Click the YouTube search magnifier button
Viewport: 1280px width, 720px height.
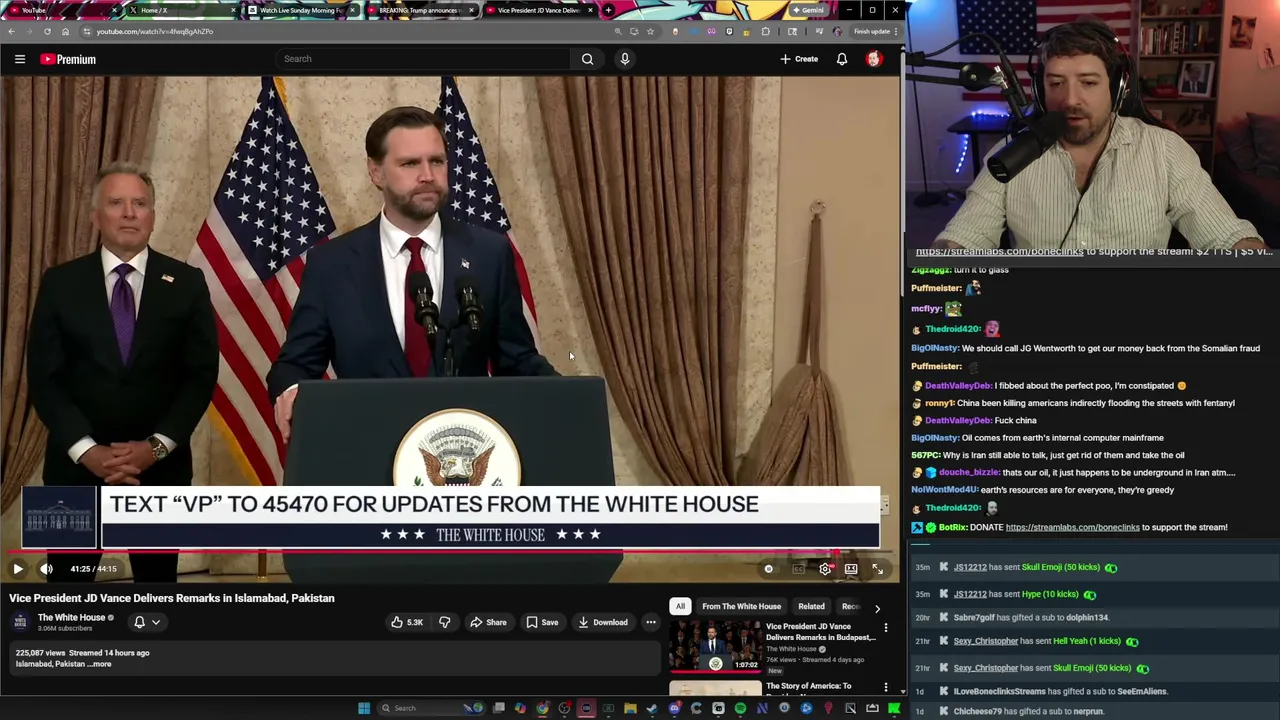click(587, 59)
